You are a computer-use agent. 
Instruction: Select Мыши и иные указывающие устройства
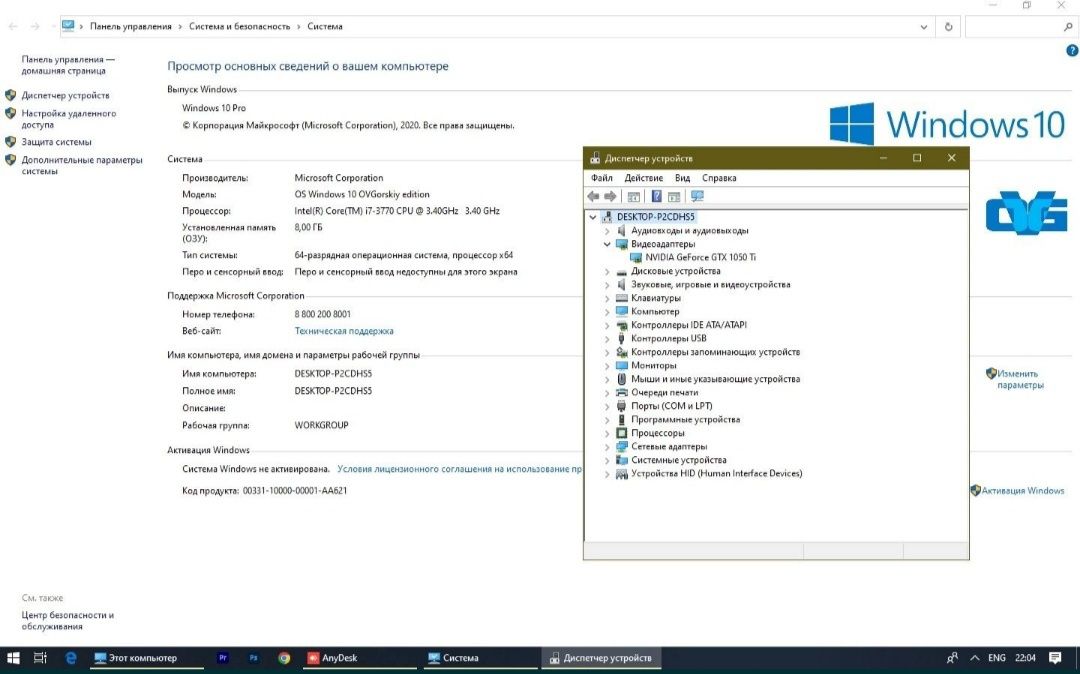tap(716, 379)
